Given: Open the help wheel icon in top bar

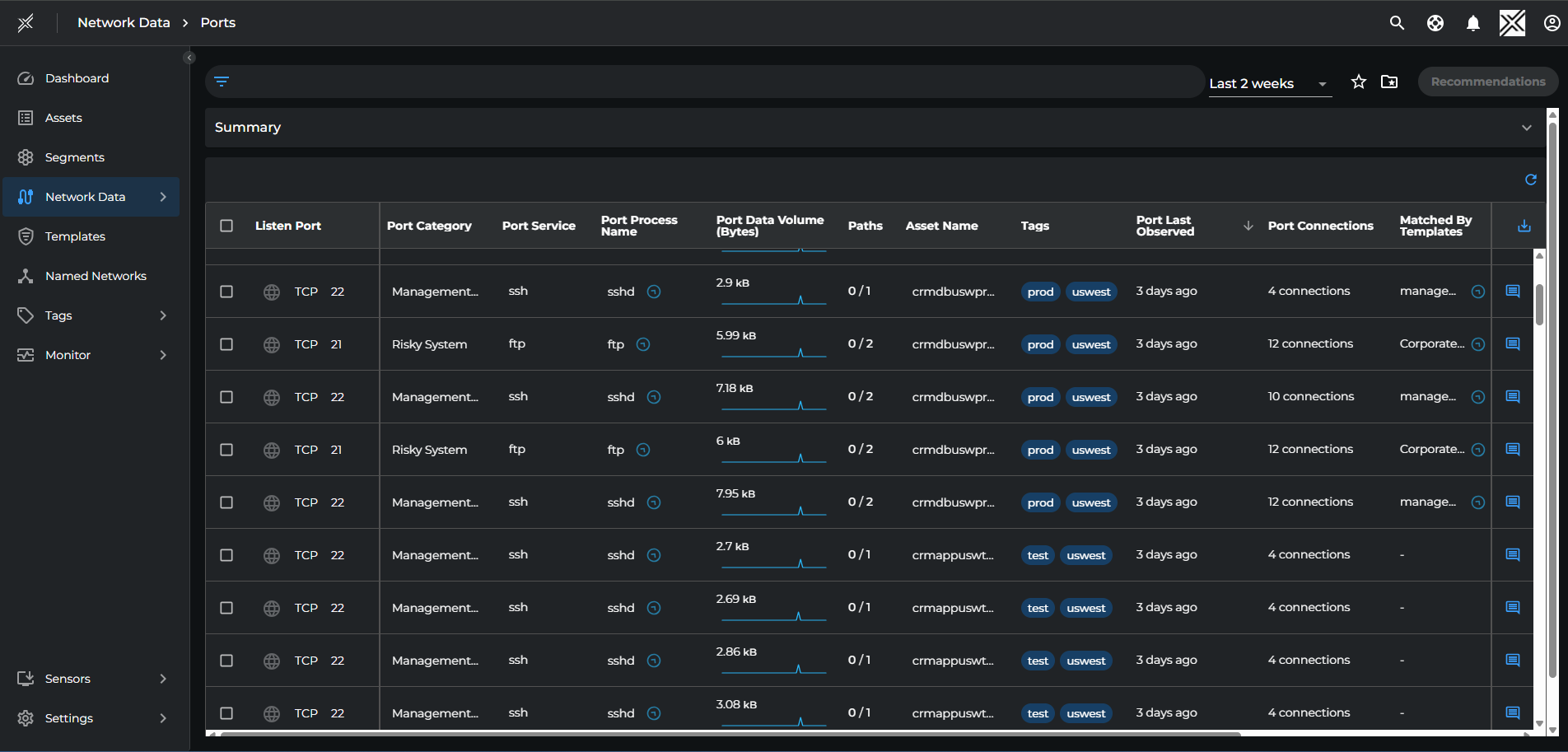Looking at the screenshot, I should coord(1435,22).
